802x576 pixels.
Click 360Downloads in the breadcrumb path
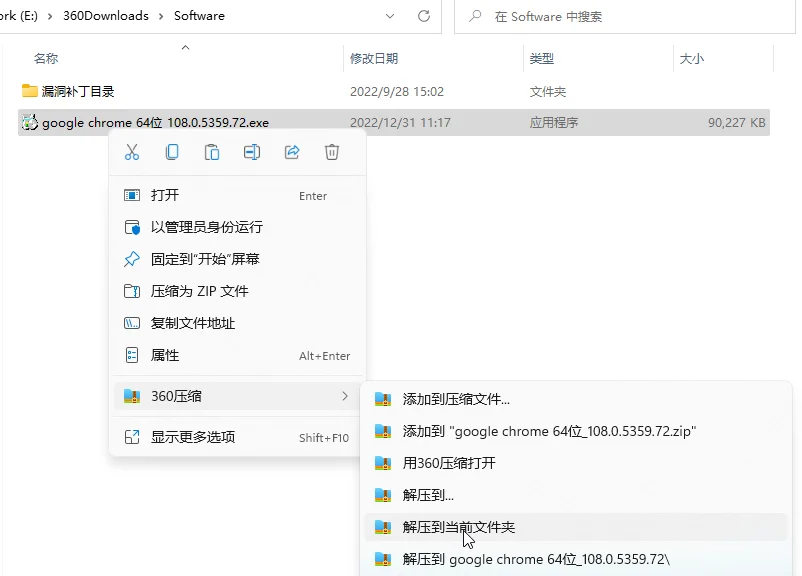click(x=106, y=16)
